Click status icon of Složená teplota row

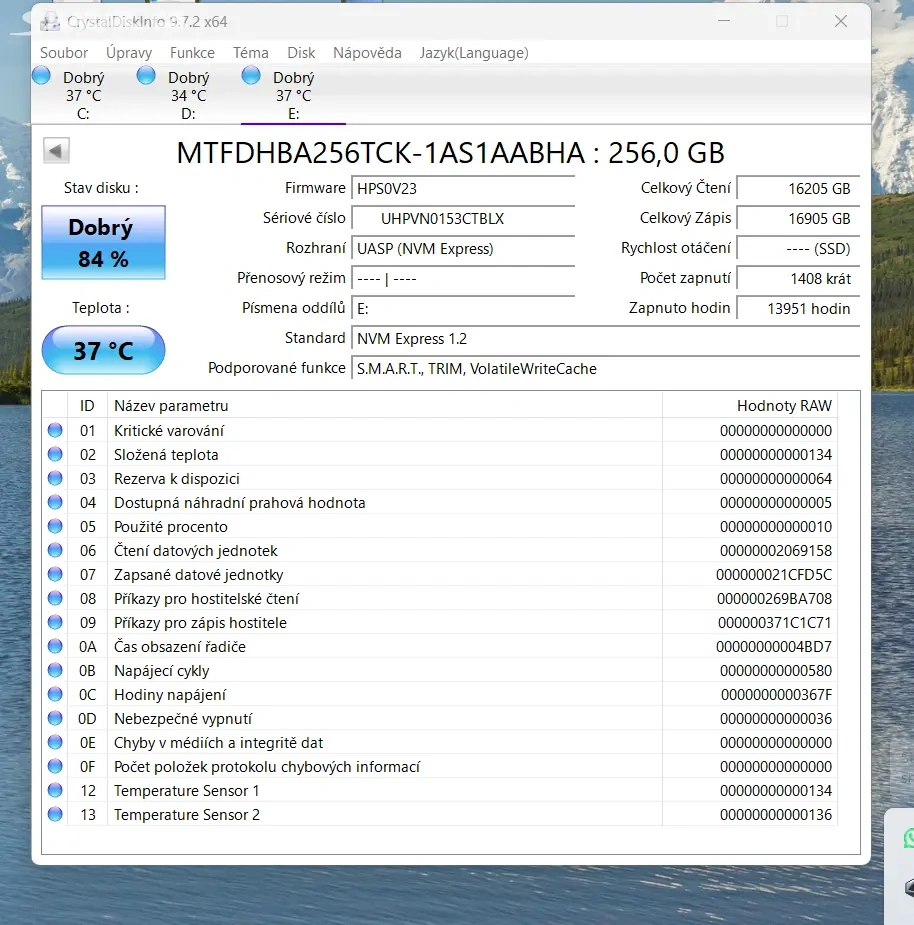[x=55, y=454]
